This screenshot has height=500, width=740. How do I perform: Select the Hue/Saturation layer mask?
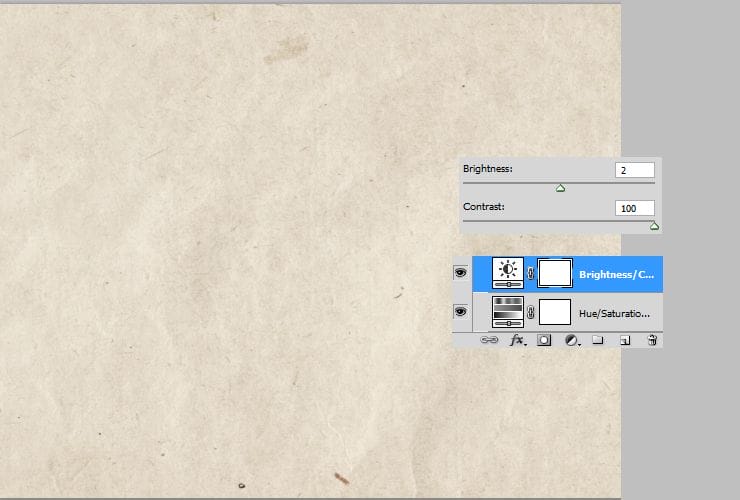point(555,312)
